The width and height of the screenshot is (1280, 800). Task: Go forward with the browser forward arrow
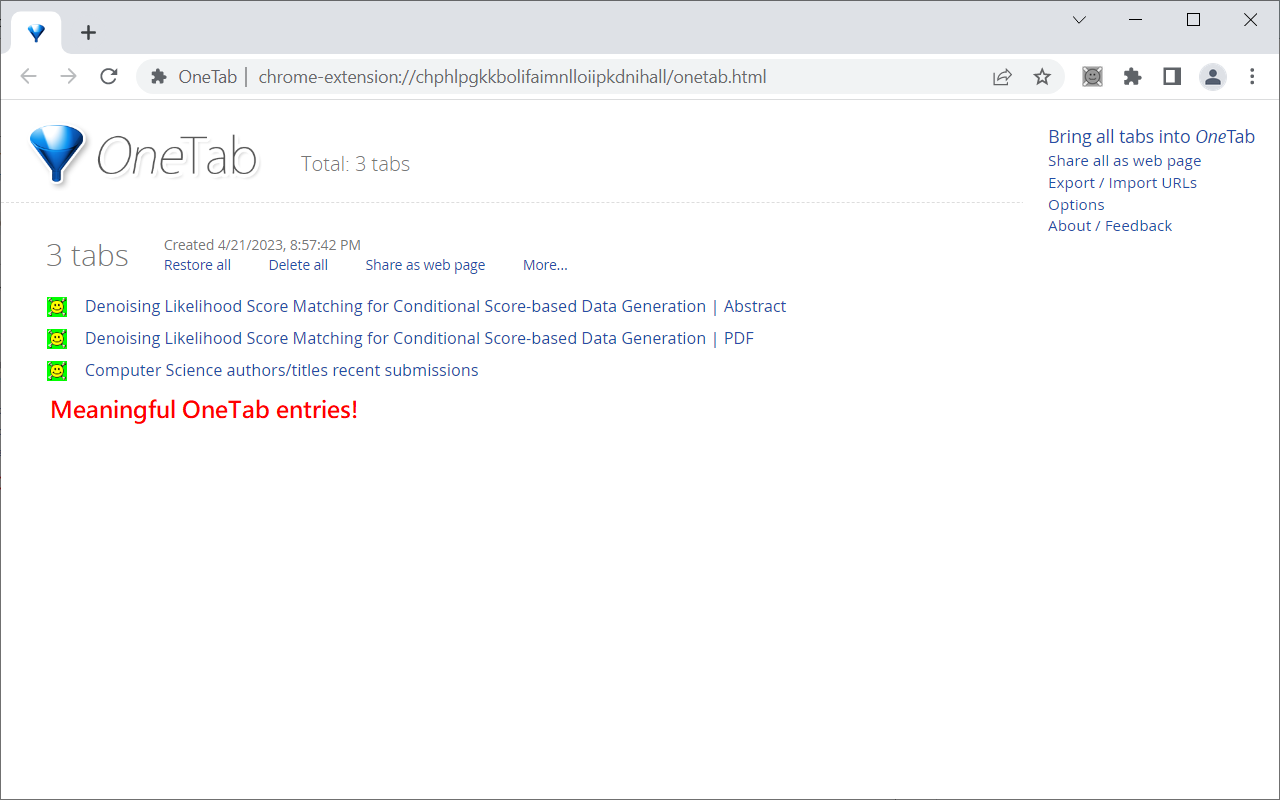[x=68, y=77]
